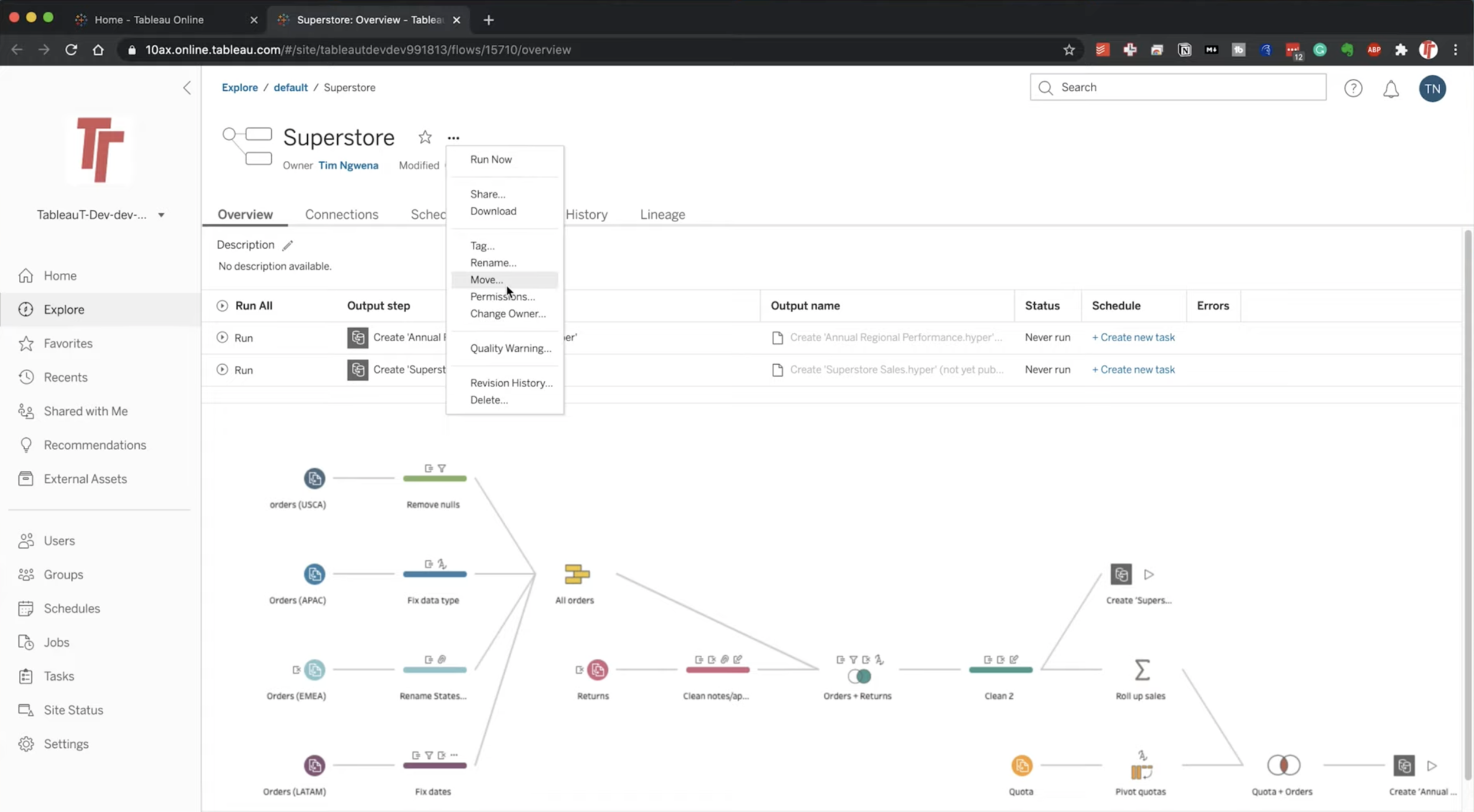This screenshot has height=812, width=1474.
Task: Open the default project breadcrumb
Action: pyautogui.click(x=291, y=88)
